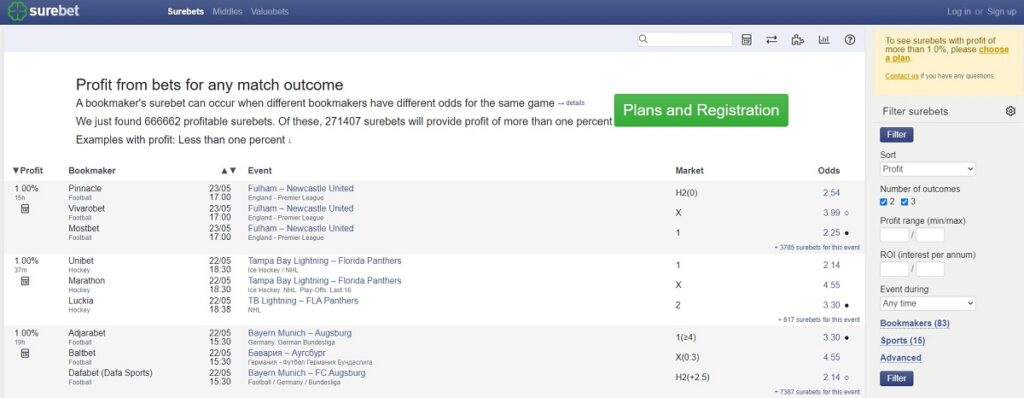Expand the Sports (15) section
Screen dimensions: 1024x398
pos(903,340)
